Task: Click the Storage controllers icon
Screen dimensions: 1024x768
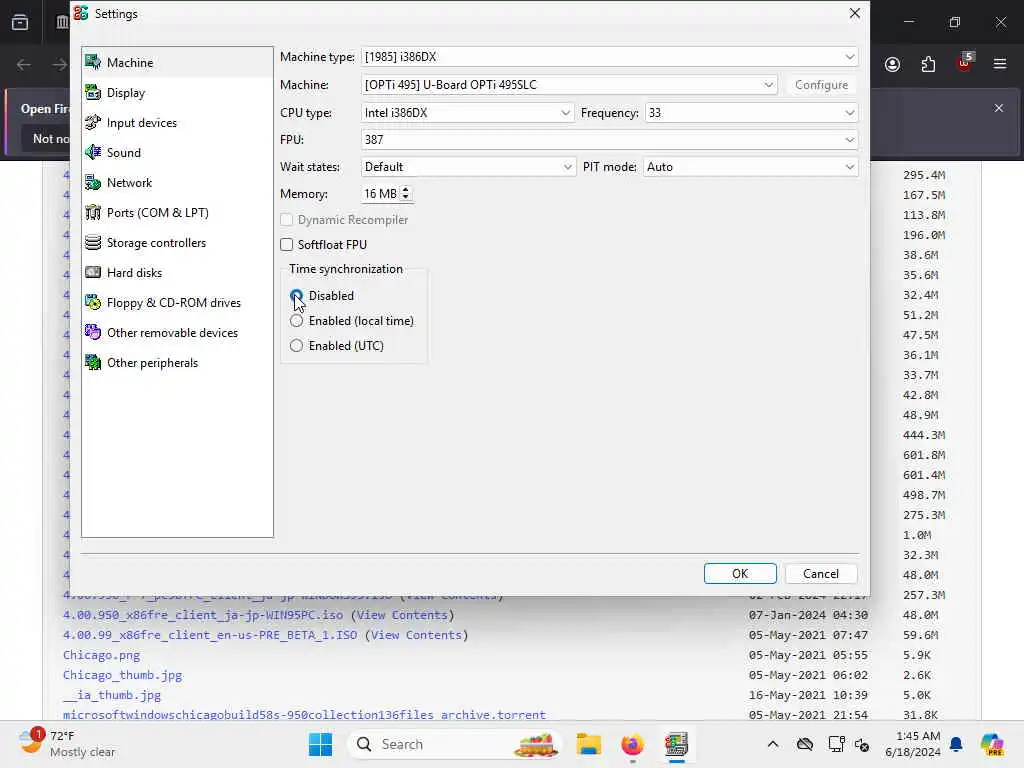Action: click(x=93, y=243)
